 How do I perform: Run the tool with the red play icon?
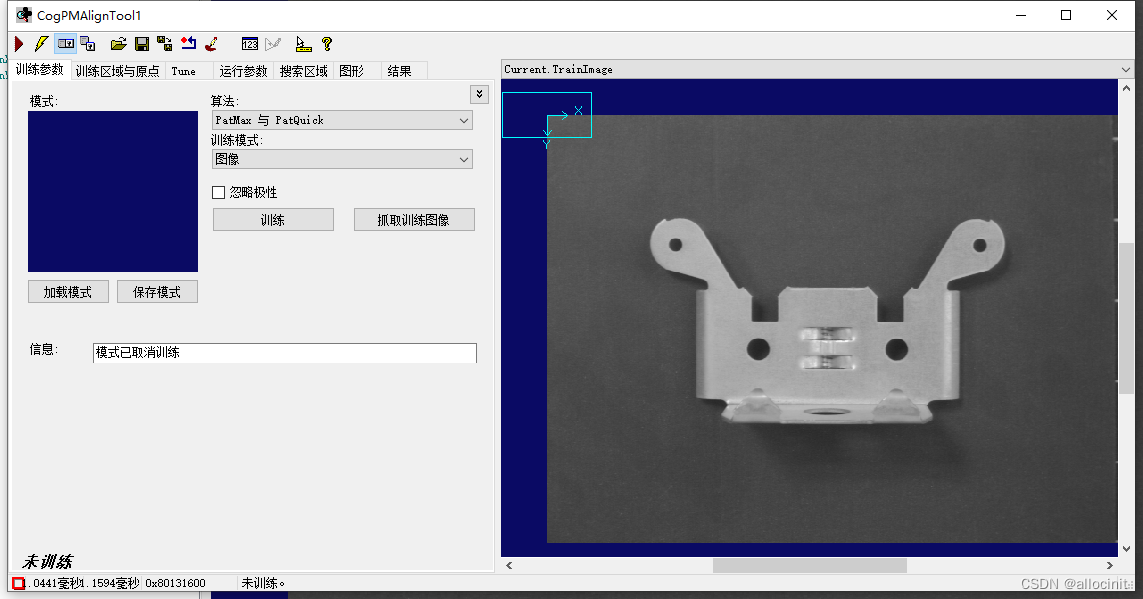point(19,44)
